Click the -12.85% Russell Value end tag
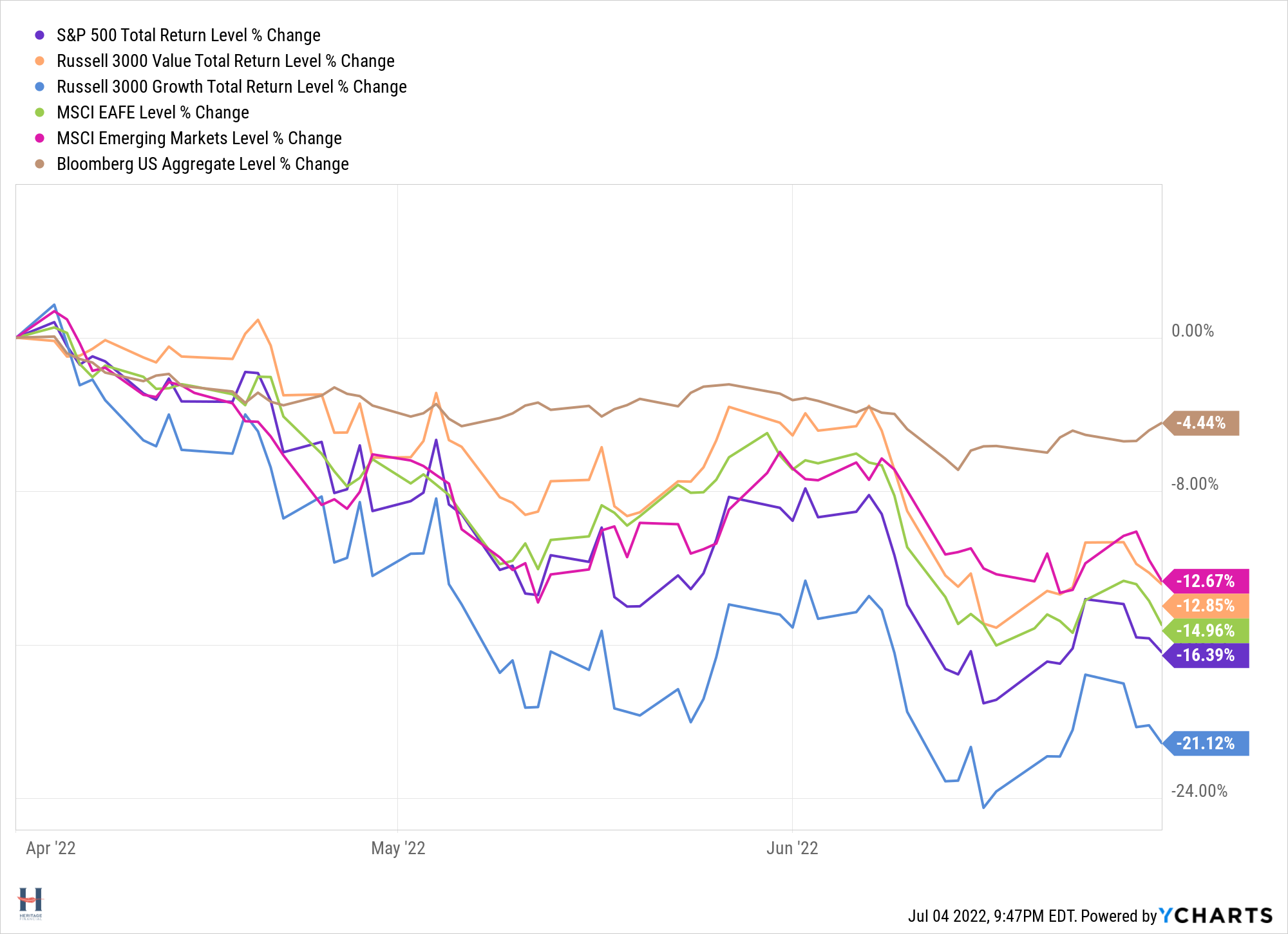 tap(1206, 606)
